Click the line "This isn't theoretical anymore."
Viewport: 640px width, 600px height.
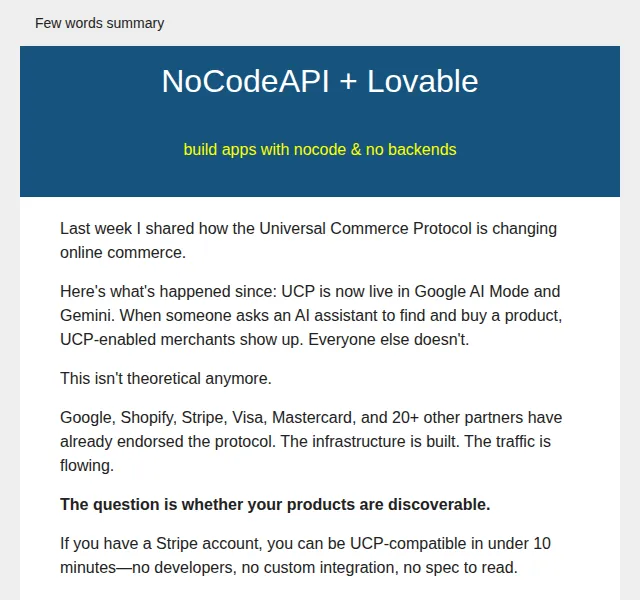[x=166, y=378]
